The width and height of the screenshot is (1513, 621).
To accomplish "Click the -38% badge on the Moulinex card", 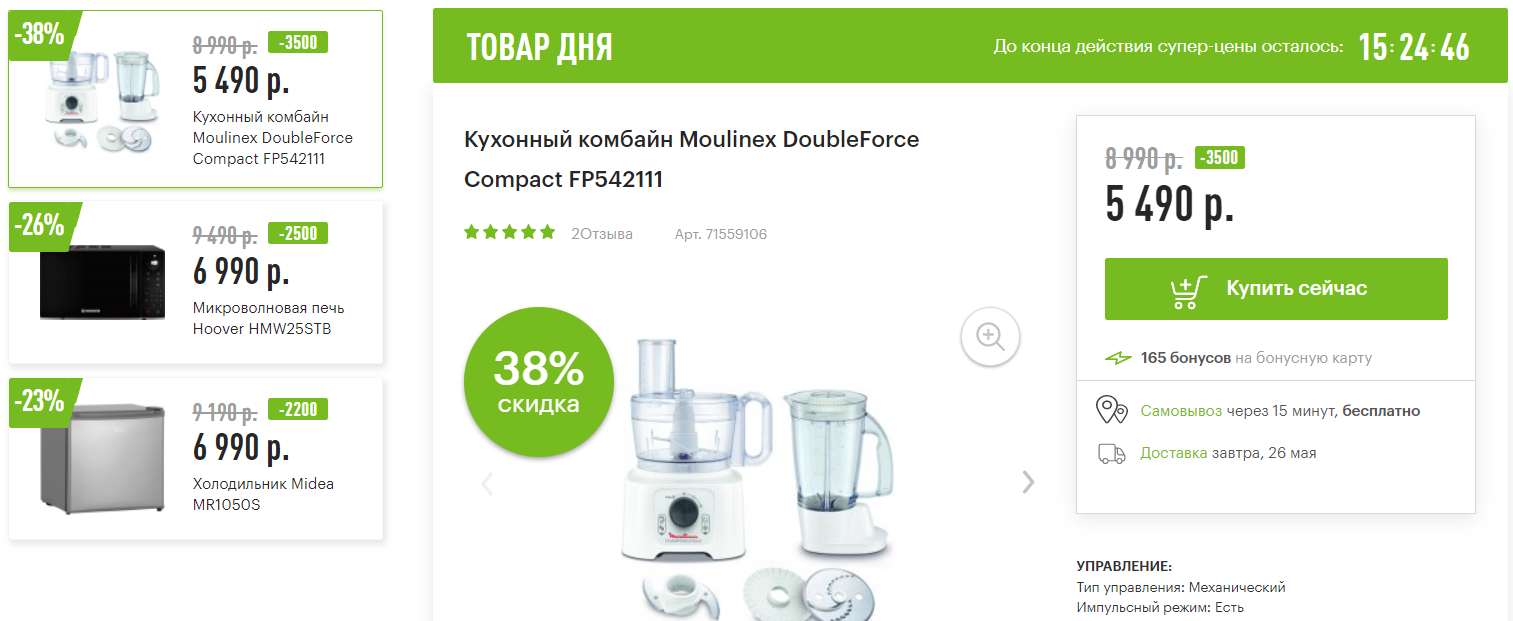I will pyautogui.click(x=40, y=34).
